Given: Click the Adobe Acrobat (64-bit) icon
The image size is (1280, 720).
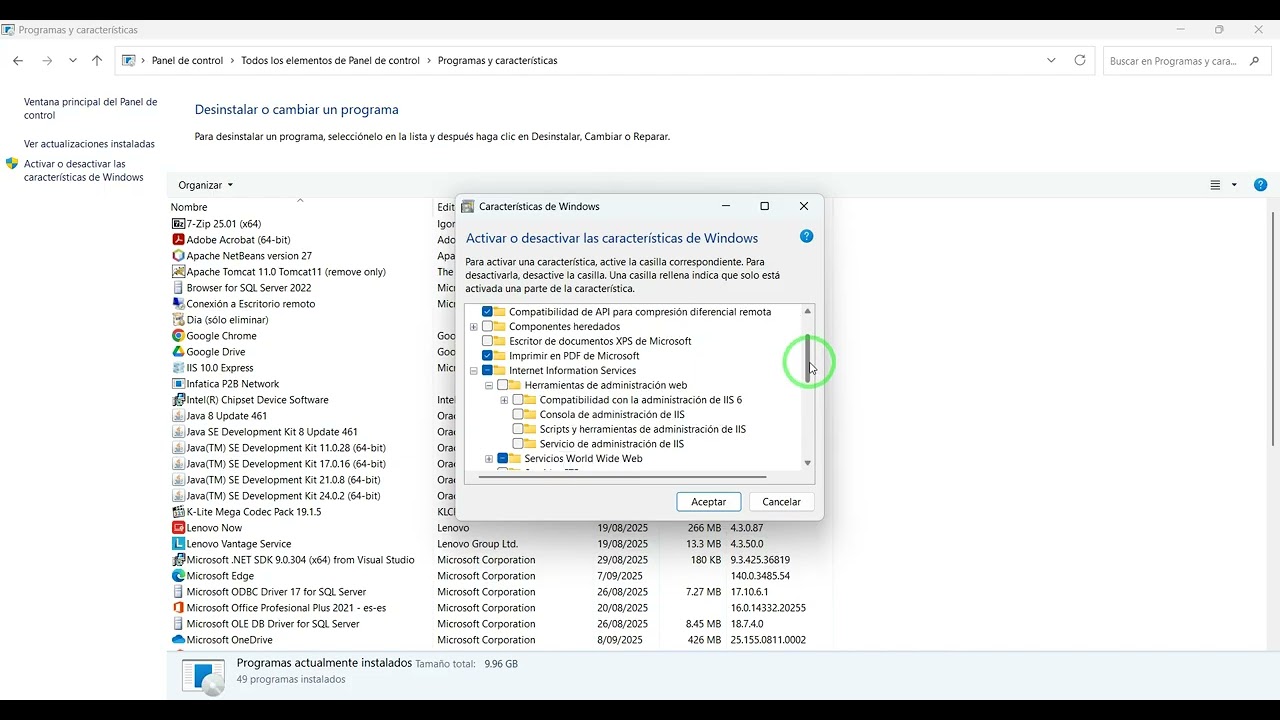Looking at the screenshot, I should (x=179, y=240).
